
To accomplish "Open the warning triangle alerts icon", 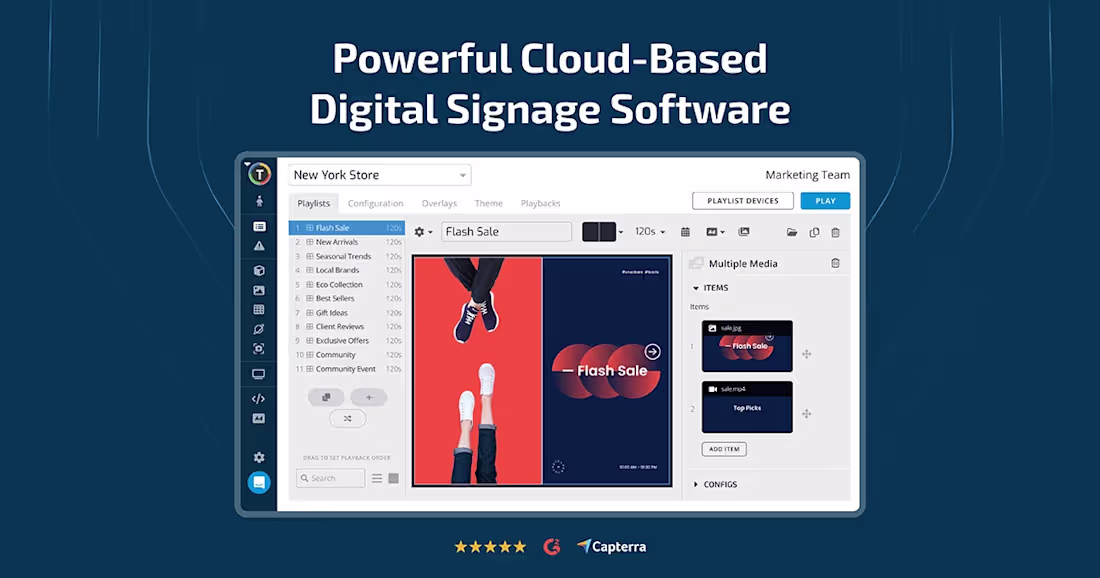I will 259,246.
